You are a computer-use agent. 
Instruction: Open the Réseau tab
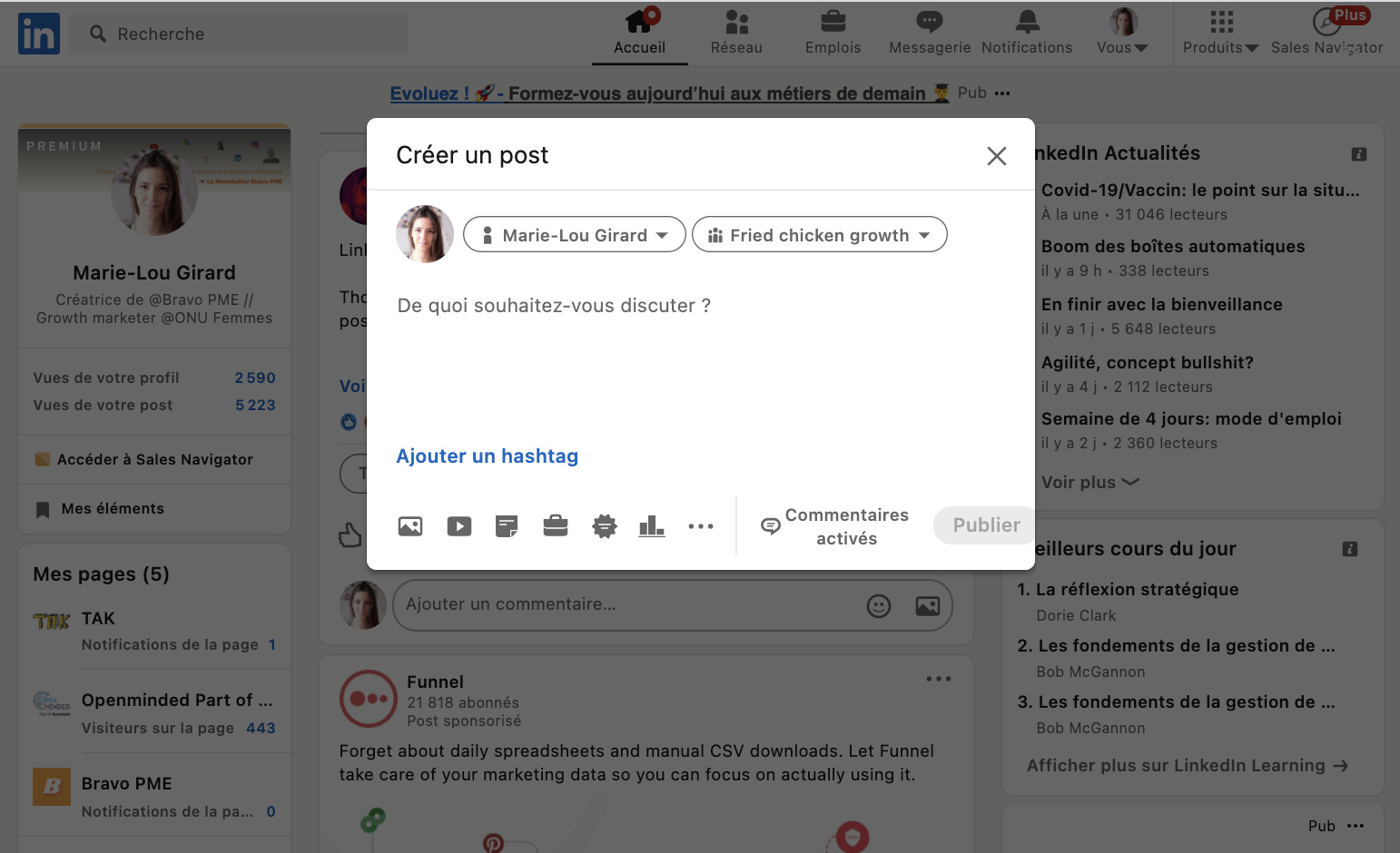point(736,34)
